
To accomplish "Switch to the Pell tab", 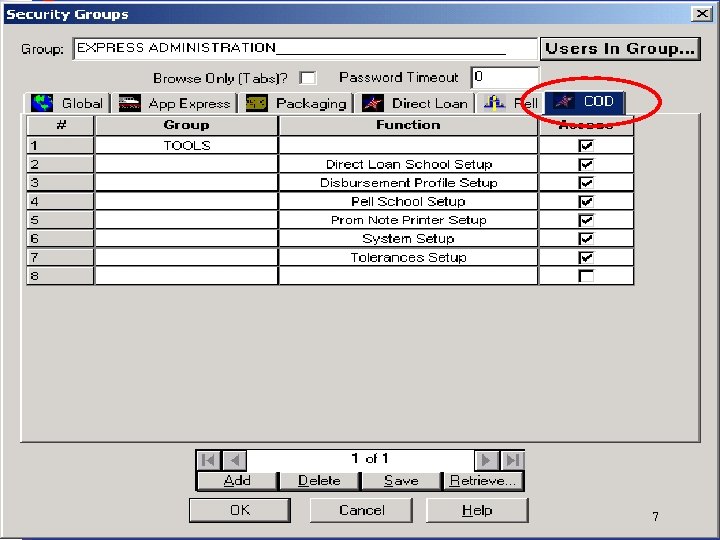I will [x=511, y=103].
